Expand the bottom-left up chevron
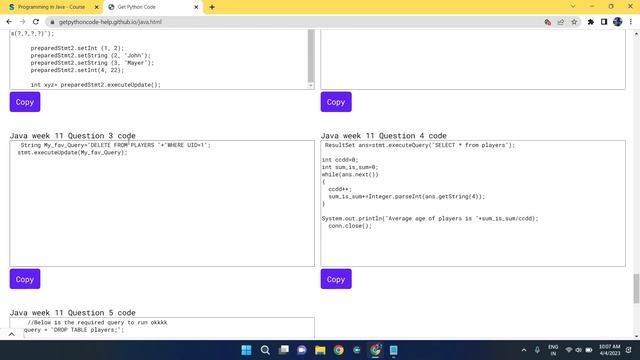The height and width of the screenshot is (360, 640). click(x=11, y=334)
